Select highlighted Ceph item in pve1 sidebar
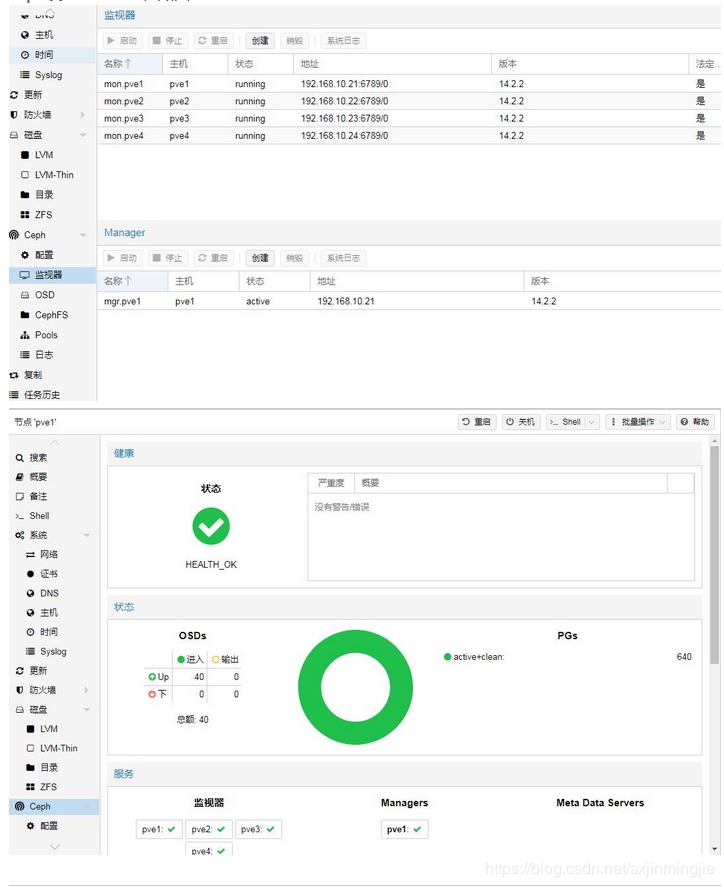The height and width of the screenshot is (887, 724). click(54, 806)
